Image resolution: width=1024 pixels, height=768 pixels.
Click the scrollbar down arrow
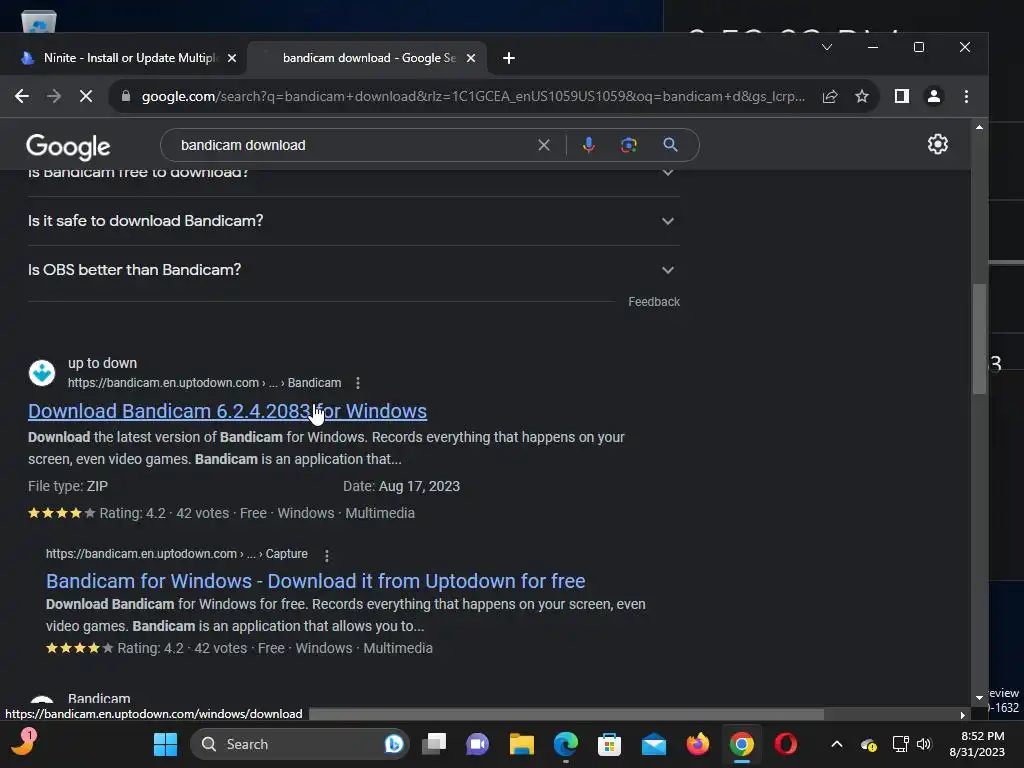tap(979, 697)
